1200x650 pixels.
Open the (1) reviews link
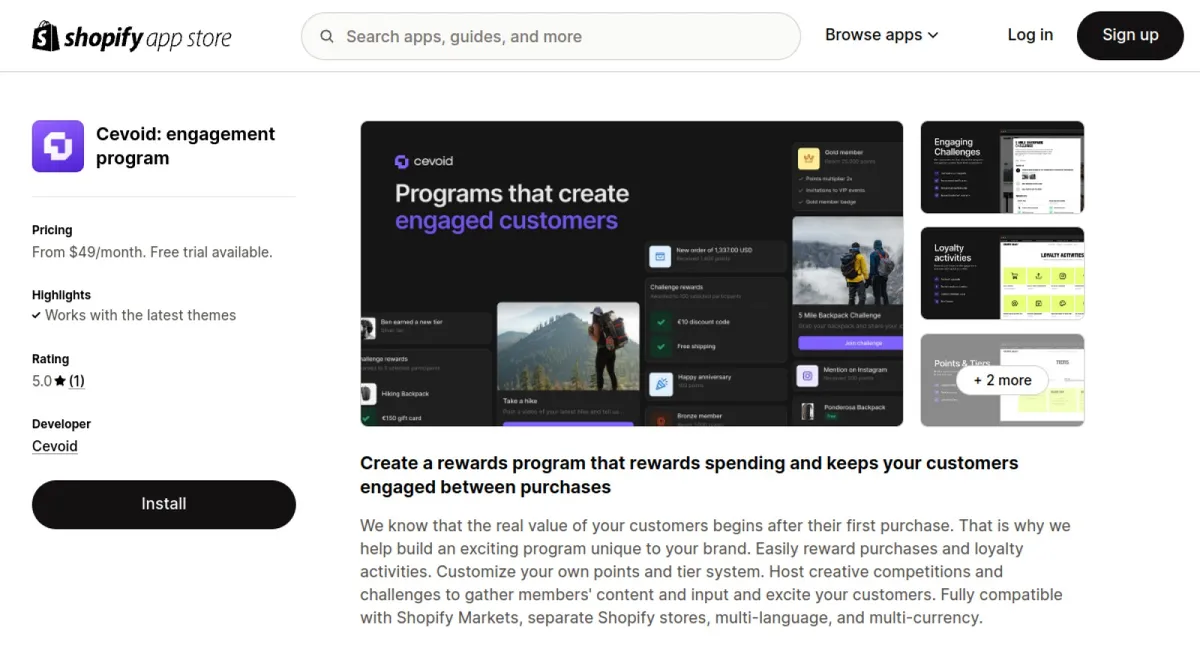pyautogui.click(x=77, y=381)
